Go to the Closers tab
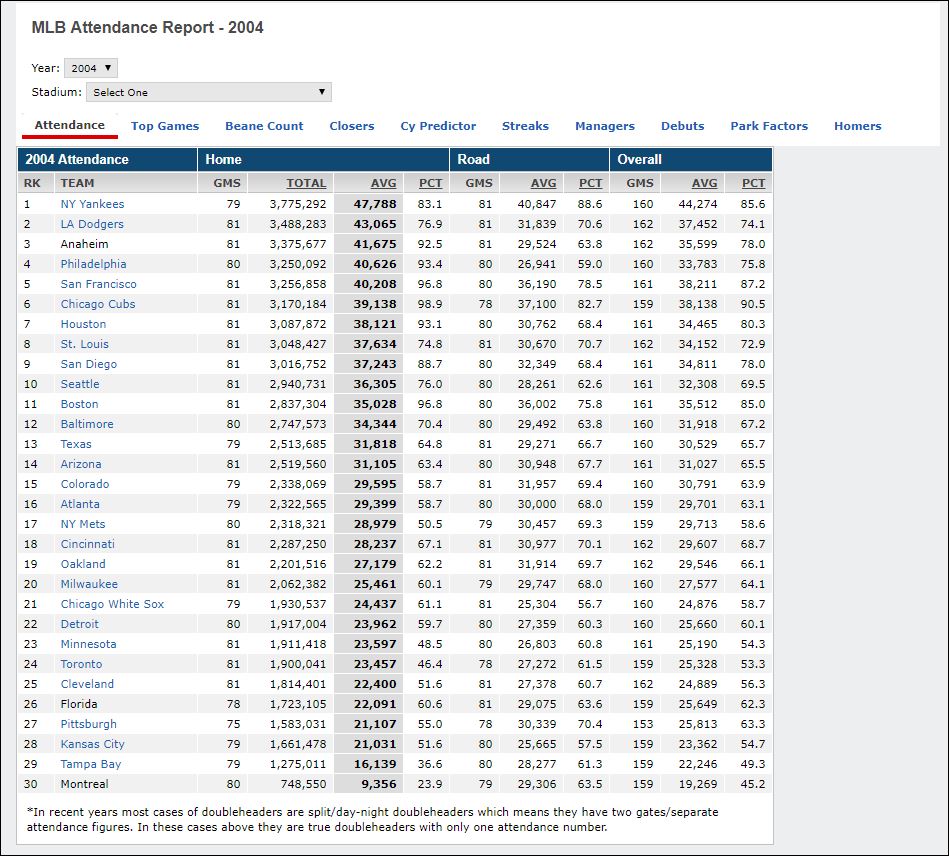949x856 pixels. point(352,126)
